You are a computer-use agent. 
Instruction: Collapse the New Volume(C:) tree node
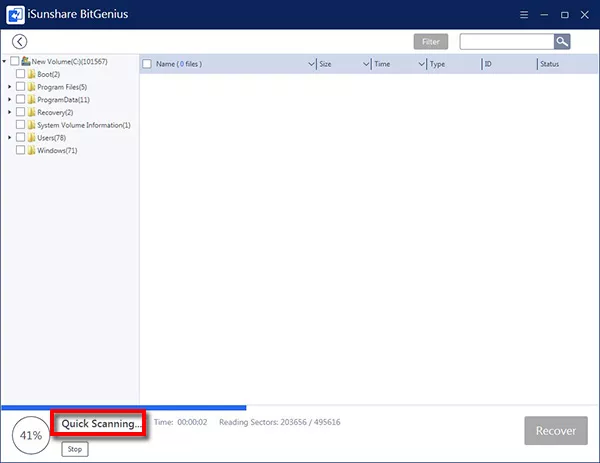(x=4, y=61)
